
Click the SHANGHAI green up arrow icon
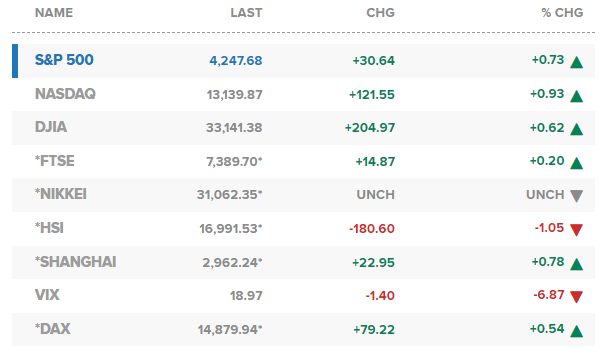coord(576,264)
